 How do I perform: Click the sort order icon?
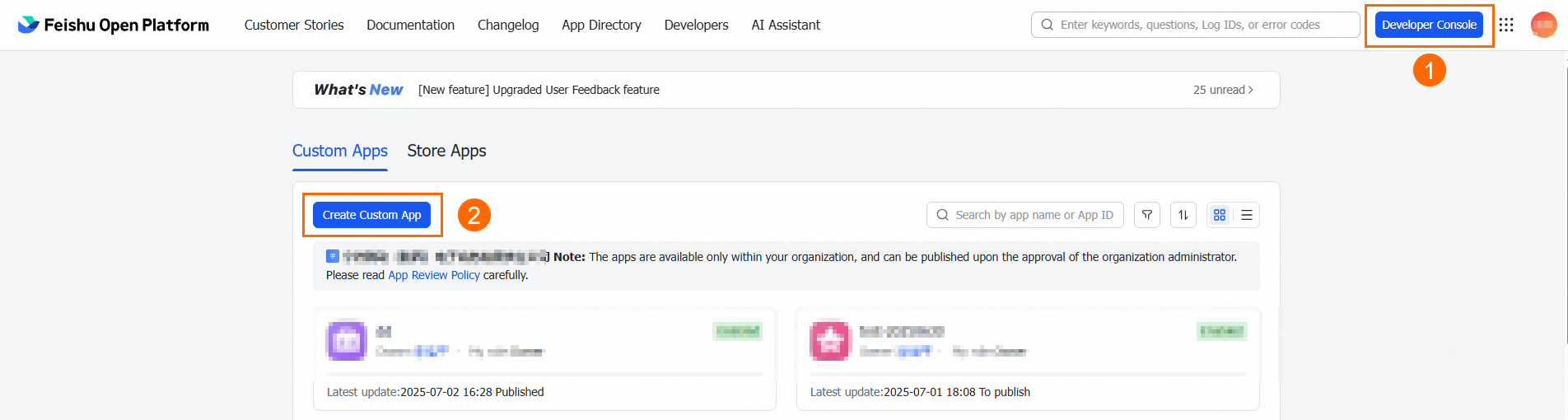click(x=1183, y=215)
